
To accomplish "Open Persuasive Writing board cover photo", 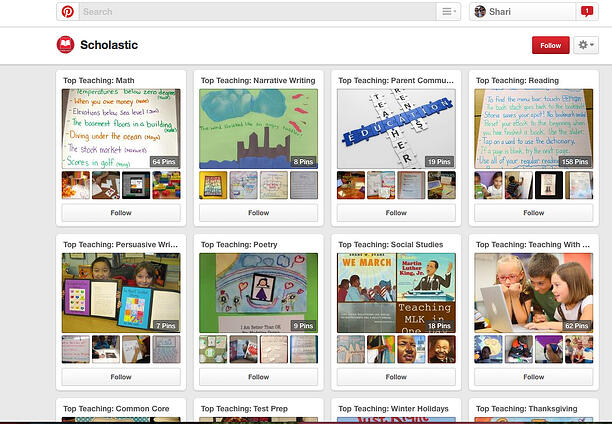I will [121, 293].
